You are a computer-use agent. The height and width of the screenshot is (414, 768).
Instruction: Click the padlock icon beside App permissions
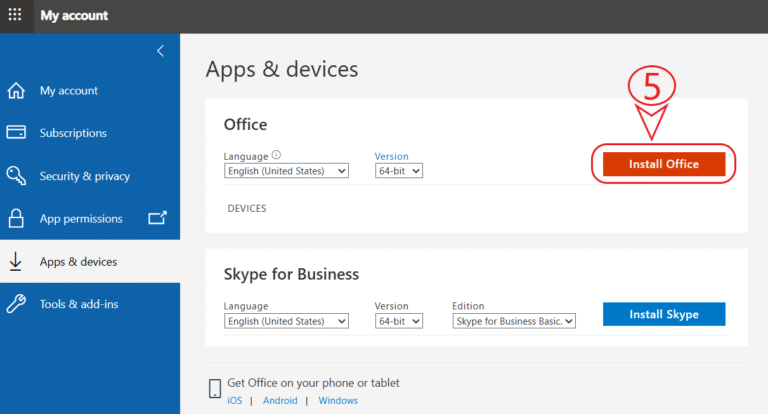click(16, 219)
